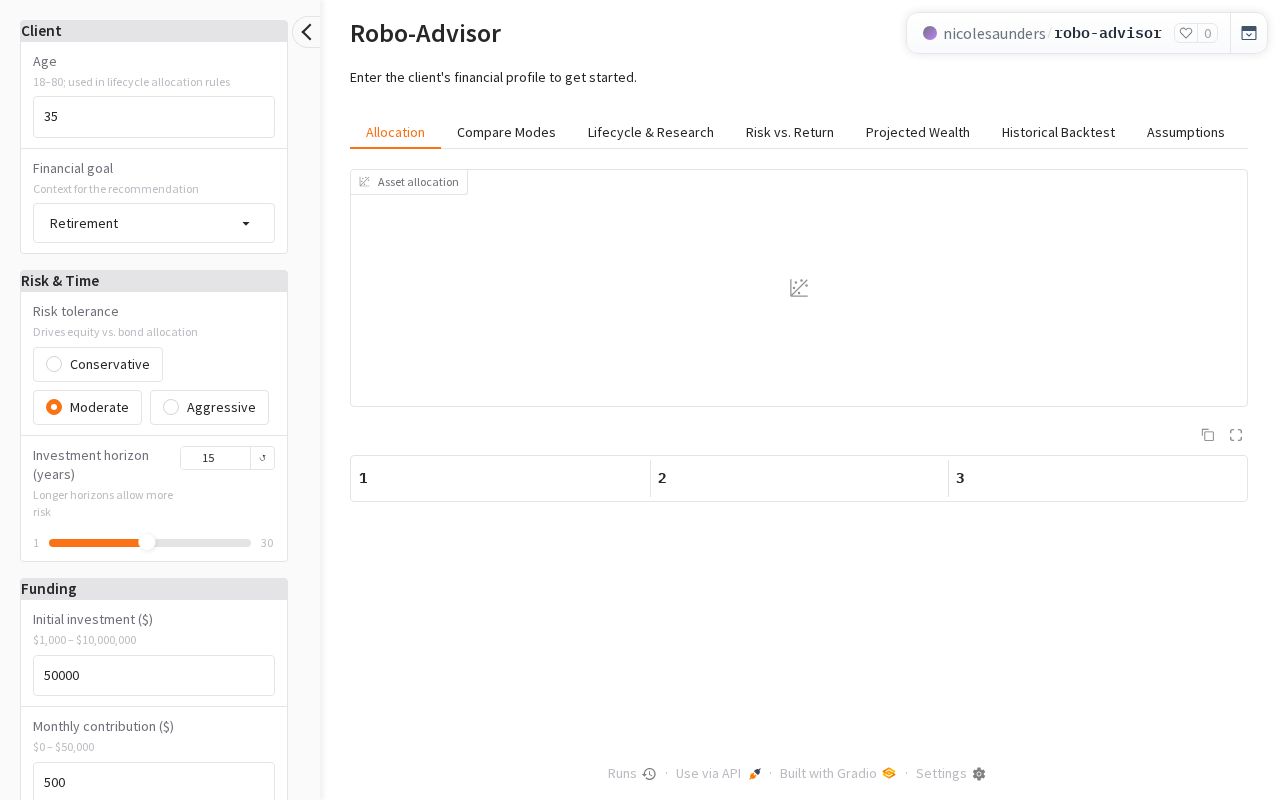Collapse the sidebar with the chevron arrow
Viewport: 1280px width, 800px height.
click(307, 32)
